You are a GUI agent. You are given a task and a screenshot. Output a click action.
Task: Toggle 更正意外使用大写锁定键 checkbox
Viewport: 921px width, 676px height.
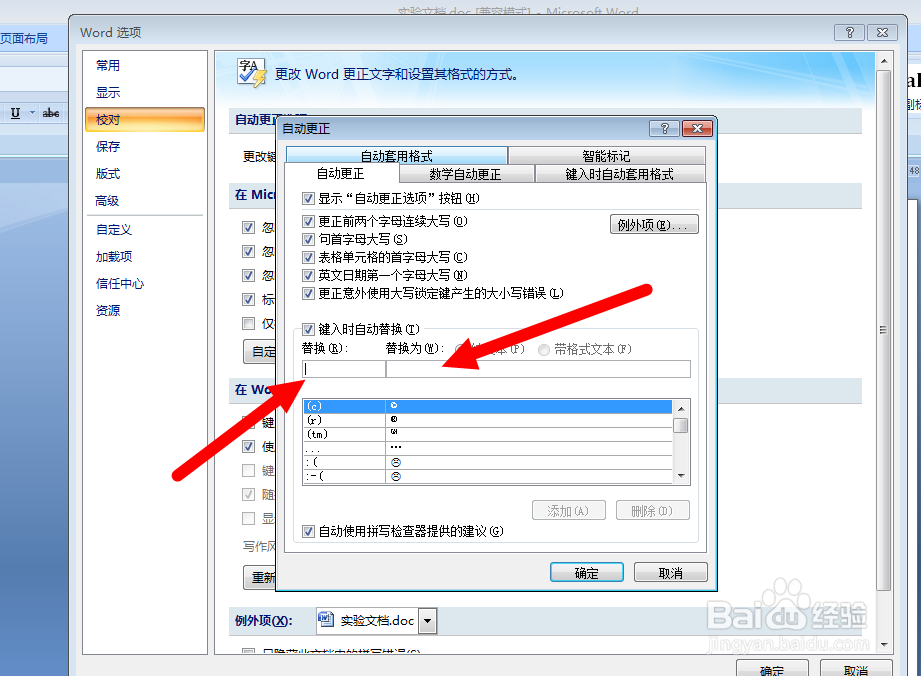click(308, 293)
